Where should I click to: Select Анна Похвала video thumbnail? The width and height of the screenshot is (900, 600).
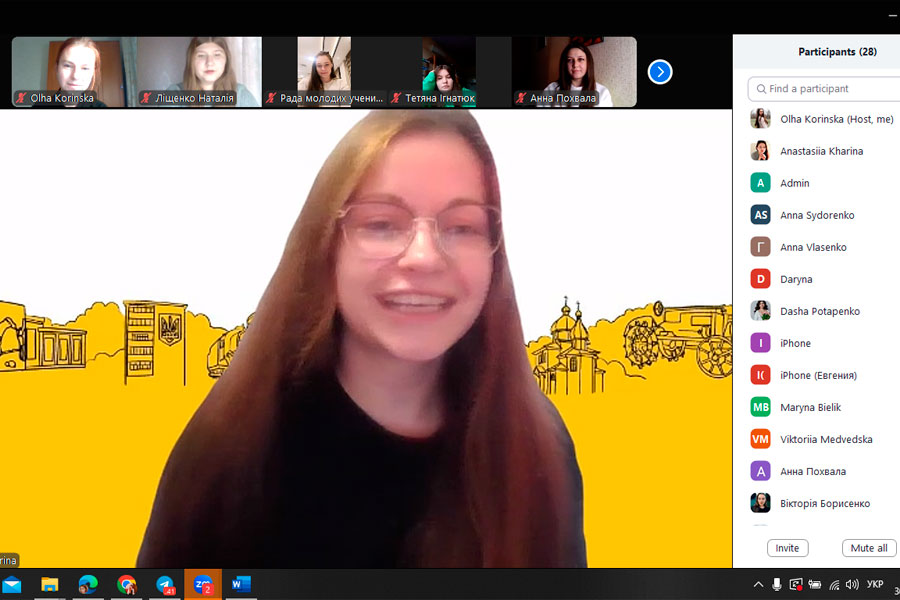coord(575,72)
